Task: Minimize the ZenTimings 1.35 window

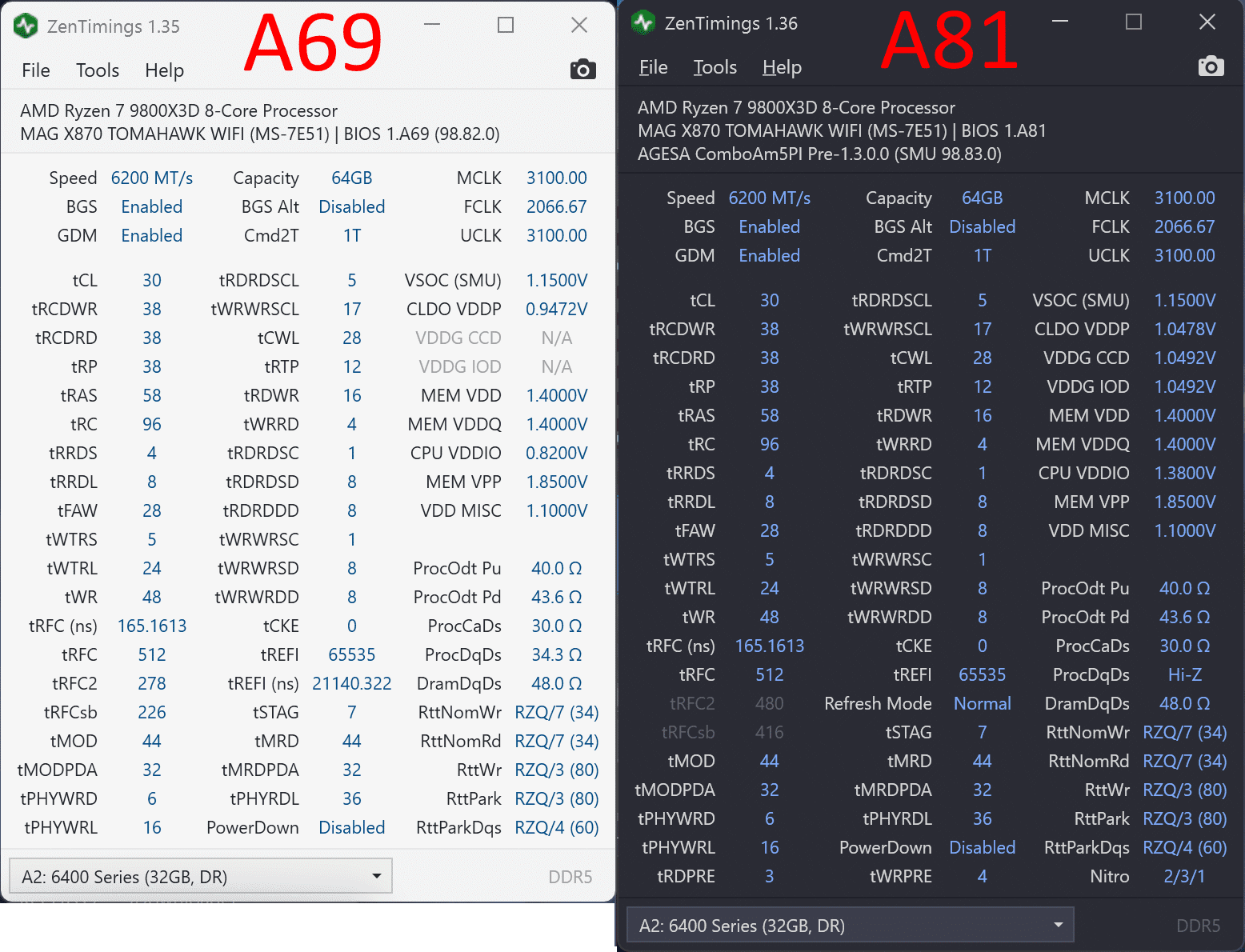Action: (x=432, y=25)
